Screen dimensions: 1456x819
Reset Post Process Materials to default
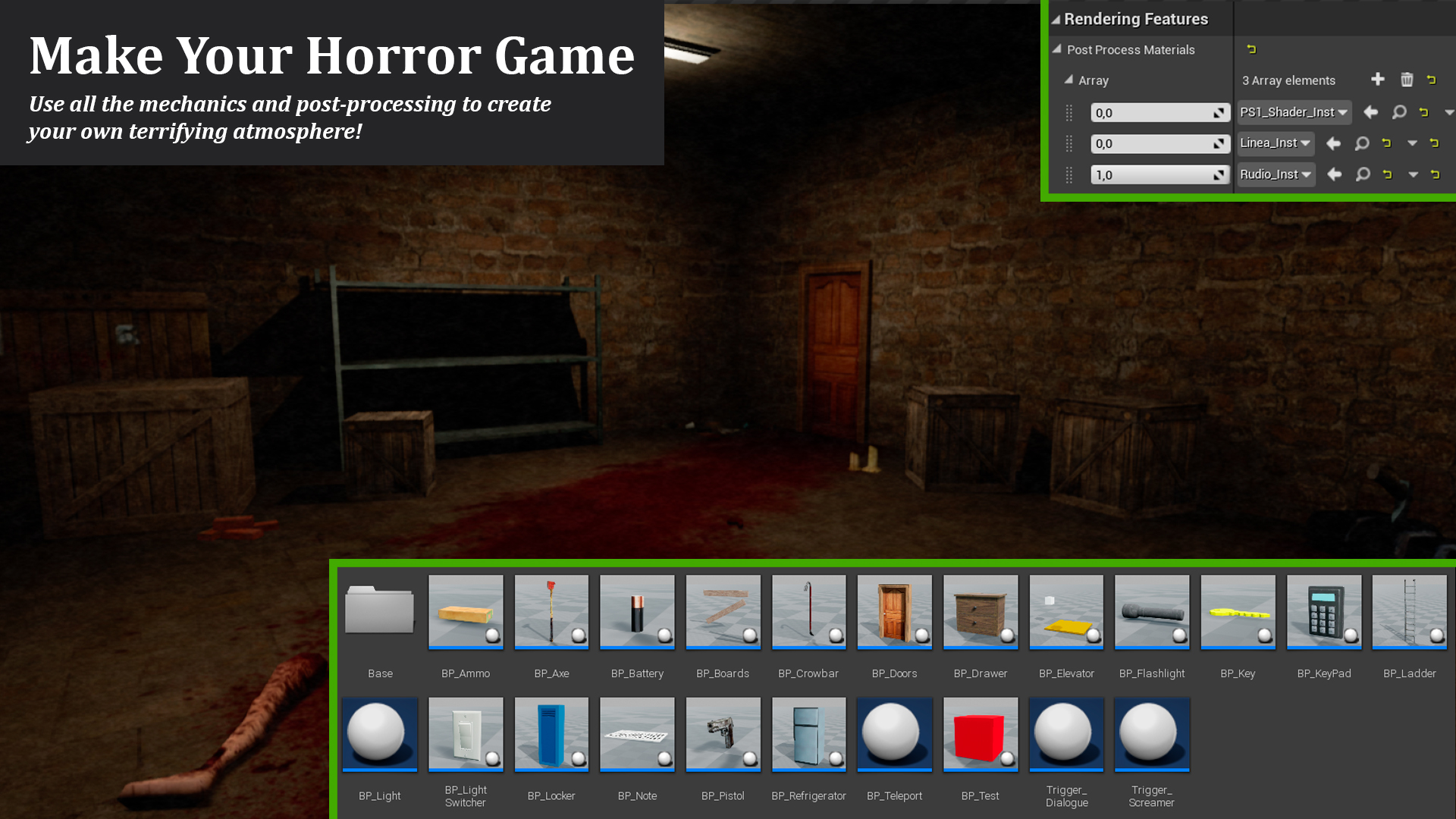coord(1251,49)
